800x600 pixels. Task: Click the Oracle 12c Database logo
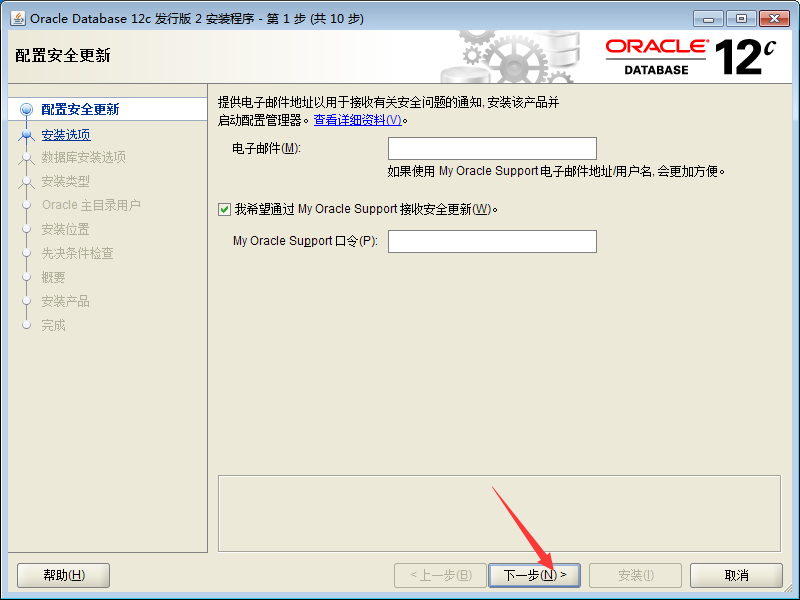(691, 57)
